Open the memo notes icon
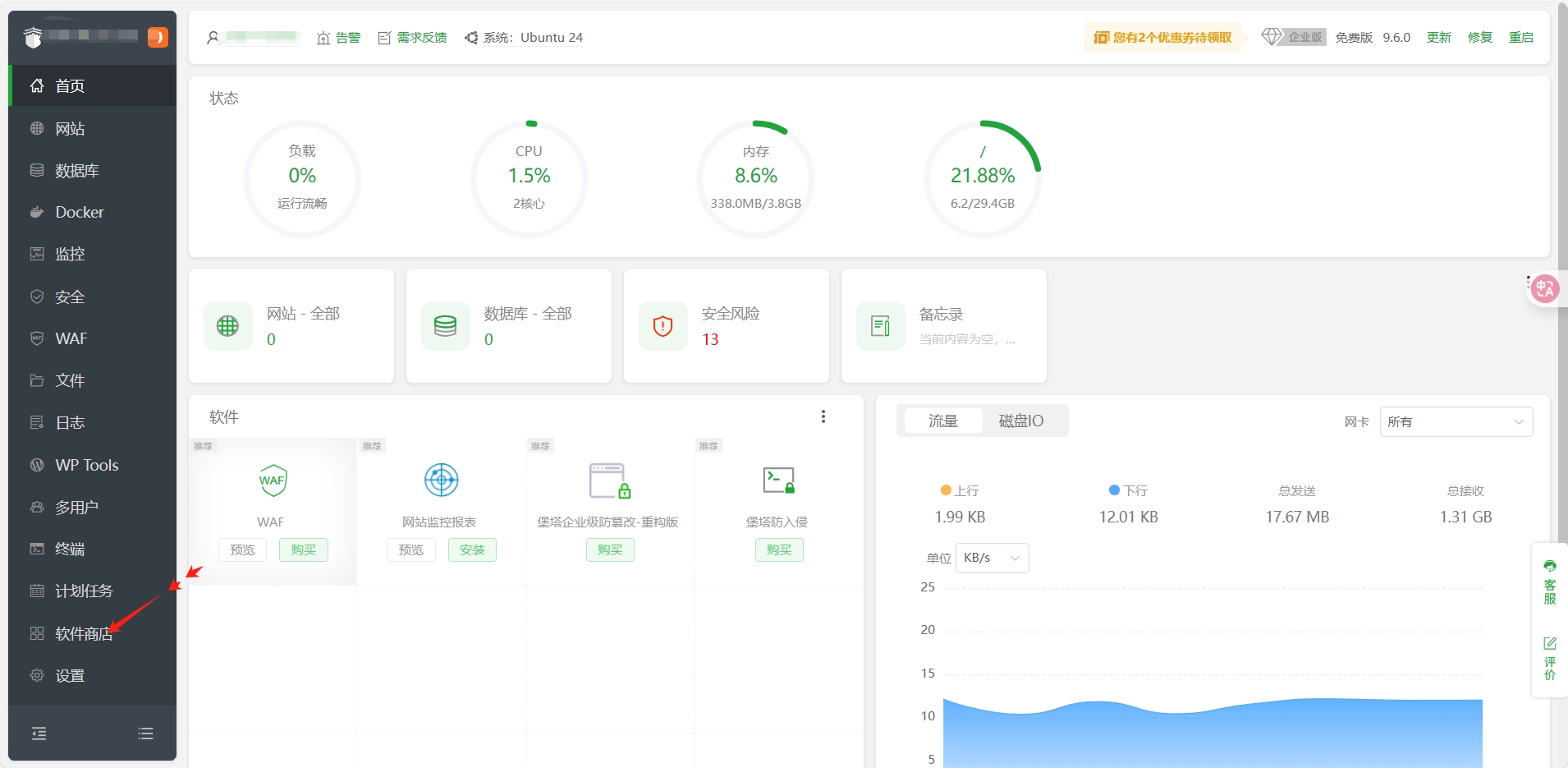Viewport: 1568px width, 768px height. point(880,326)
